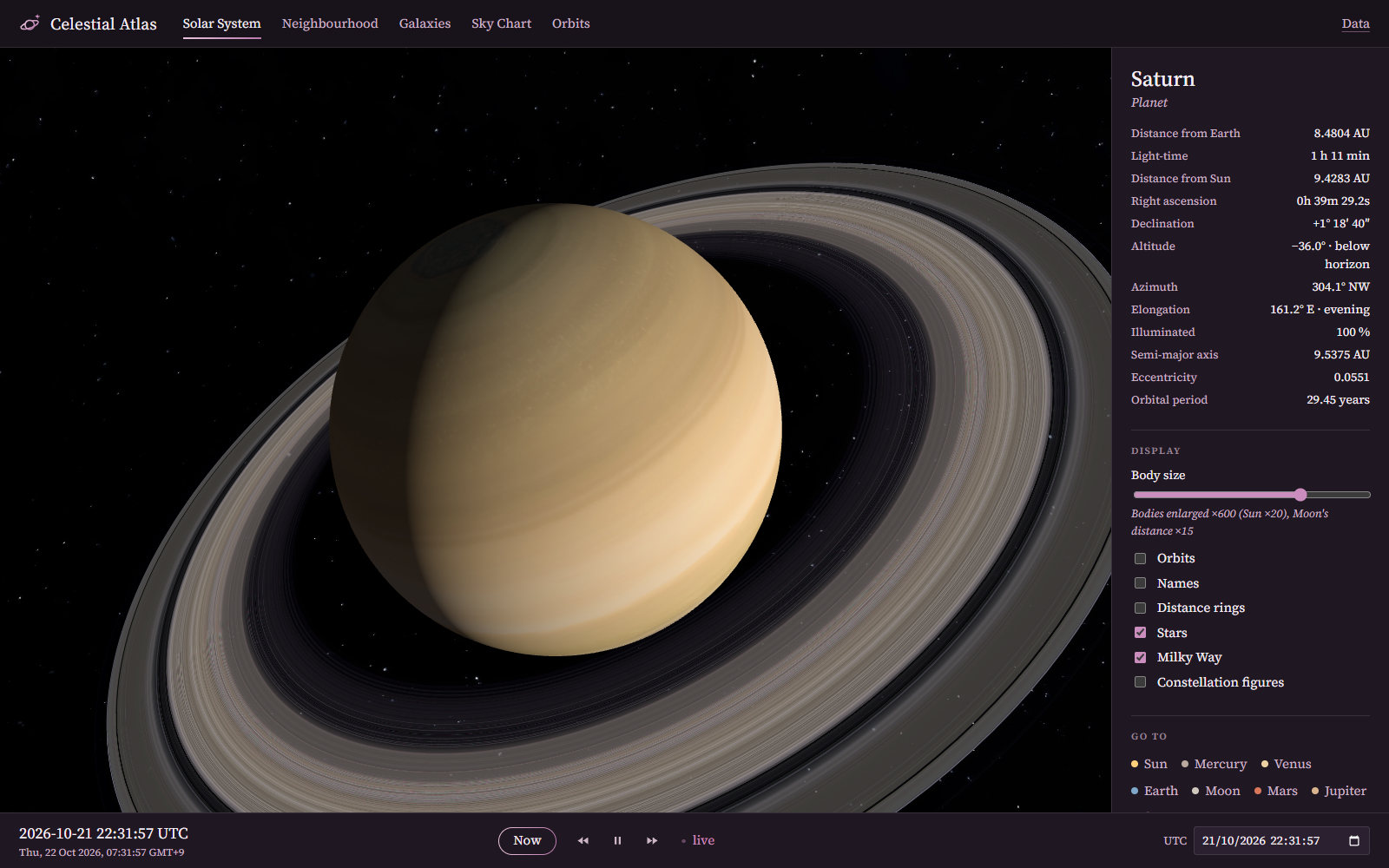Click the 2026-10-21 22:31:57 UTC timestamp
This screenshot has width=1389, height=868.
tap(103, 833)
